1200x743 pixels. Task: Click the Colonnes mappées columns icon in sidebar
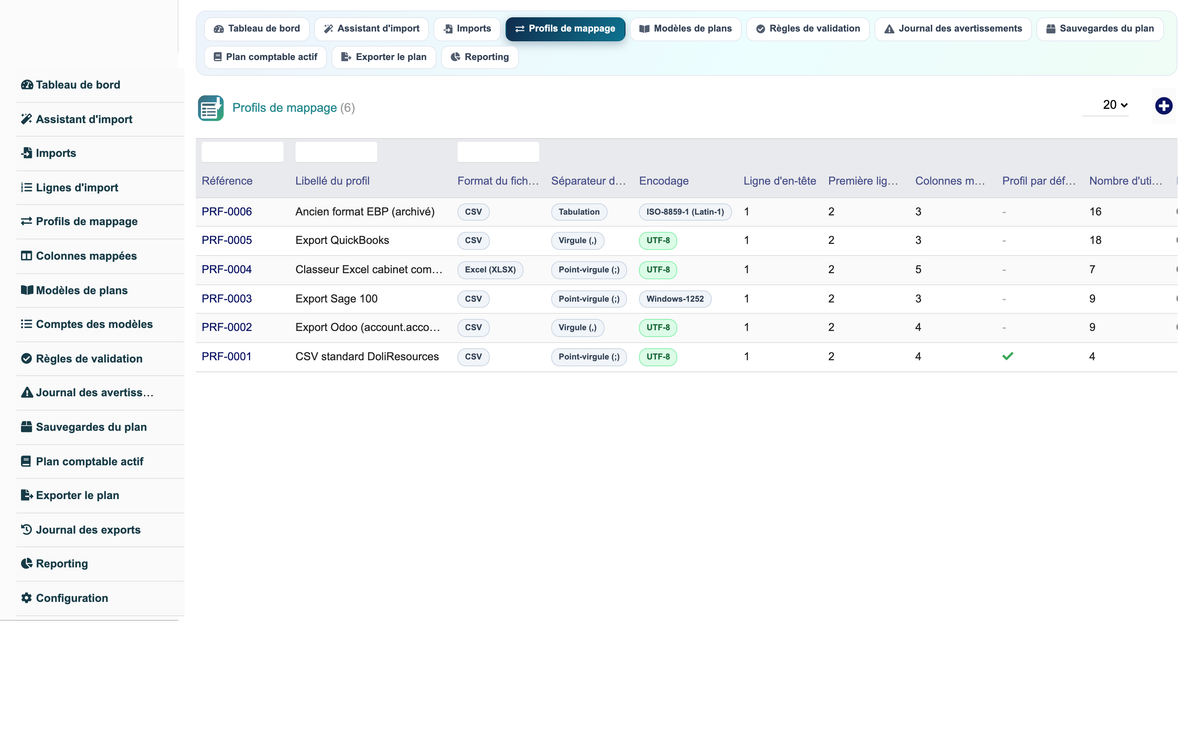tap(27, 256)
